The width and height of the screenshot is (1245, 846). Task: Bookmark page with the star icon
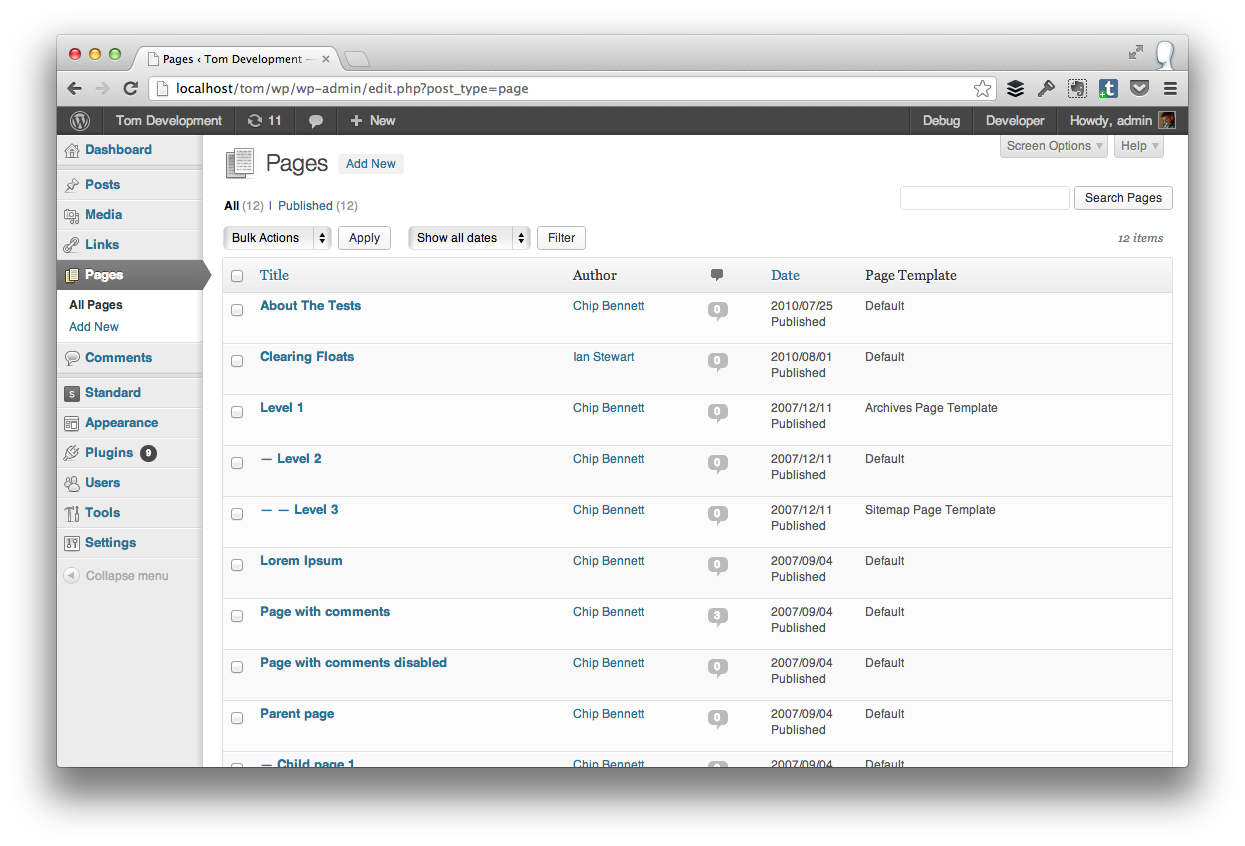tap(982, 89)
